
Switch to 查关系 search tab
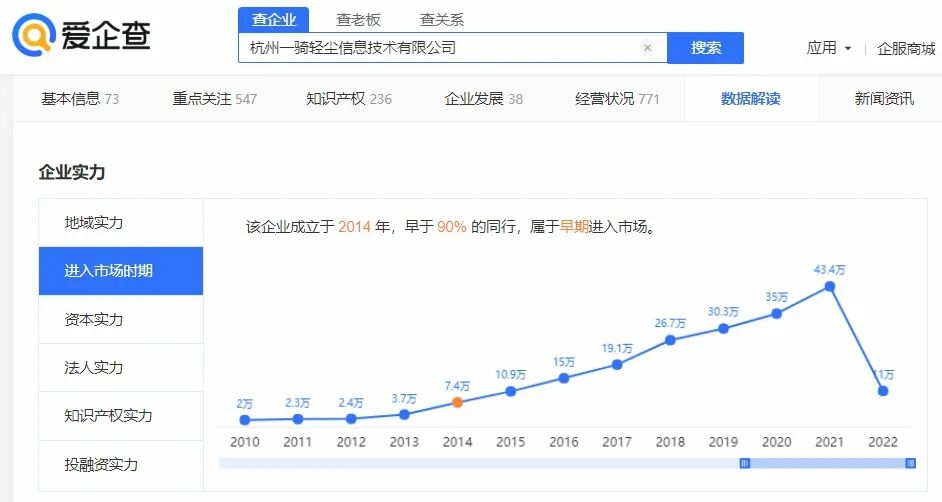441,19
